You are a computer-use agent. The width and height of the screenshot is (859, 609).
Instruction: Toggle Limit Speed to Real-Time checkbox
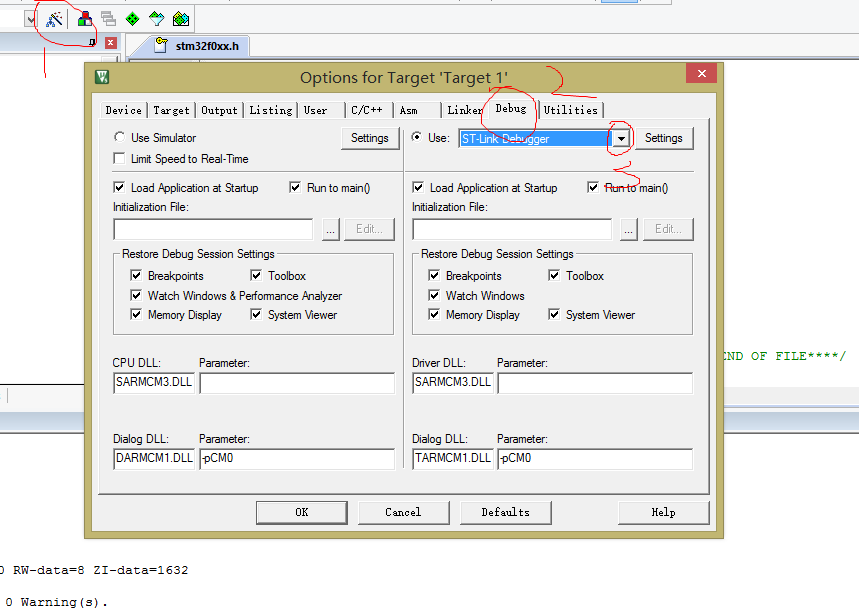120,159
